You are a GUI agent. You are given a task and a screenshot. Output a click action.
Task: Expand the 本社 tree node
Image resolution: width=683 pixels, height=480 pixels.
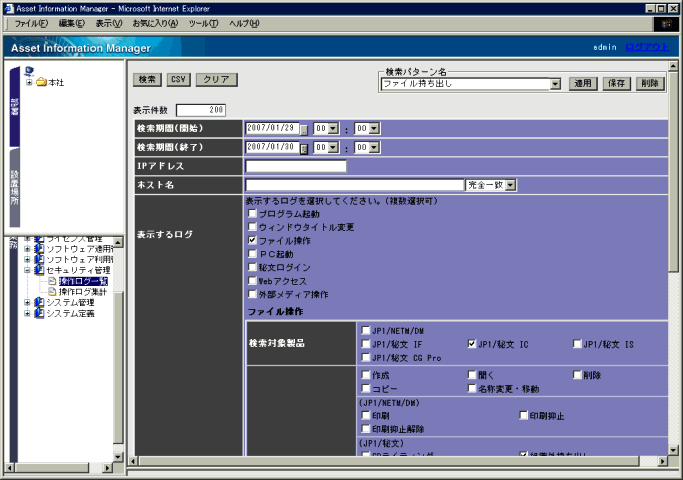point(29,83)
